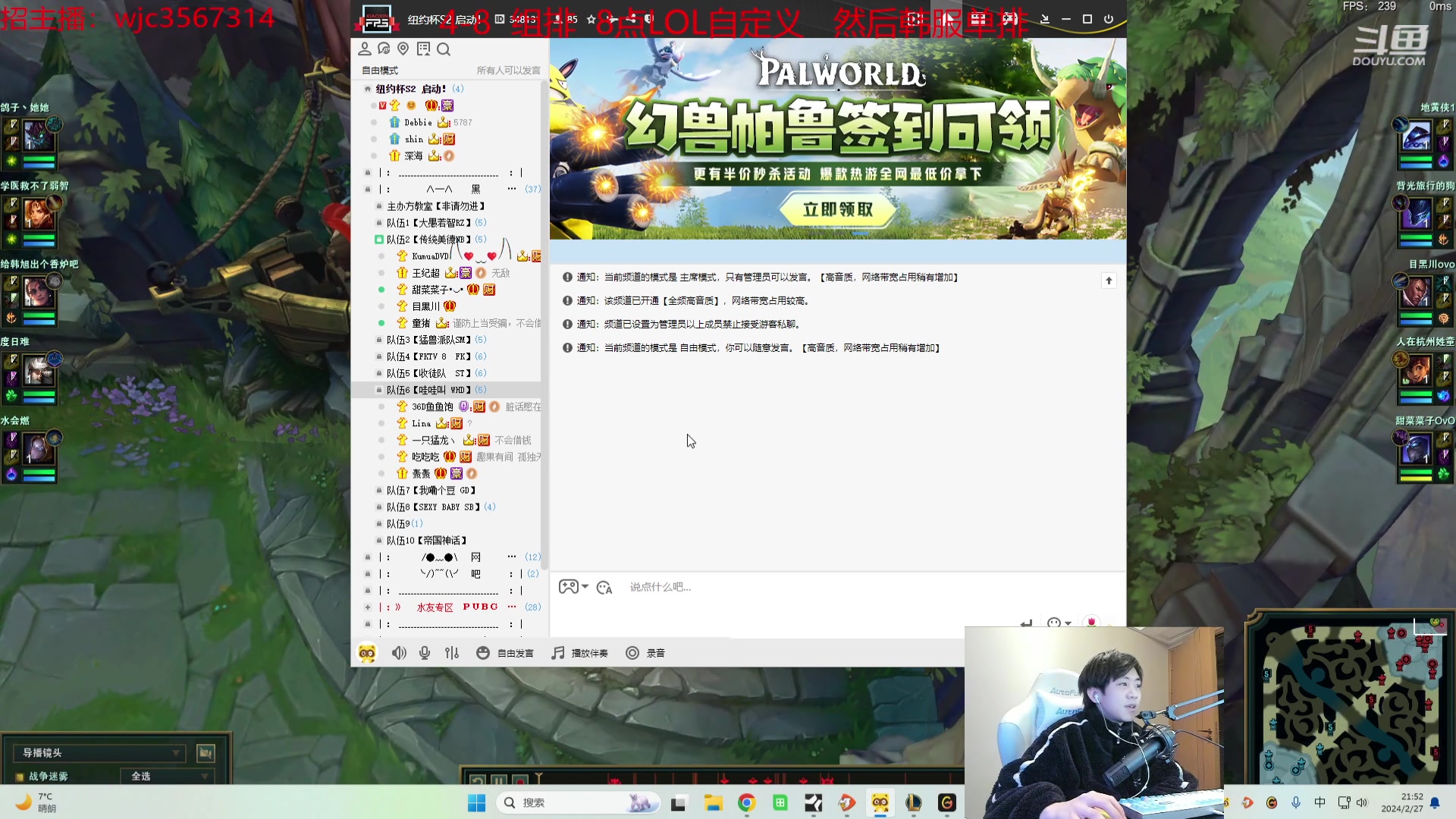Click the location pin icon in the sidebar toolbar
1456x819 pixels.
[x=403, y=49]
